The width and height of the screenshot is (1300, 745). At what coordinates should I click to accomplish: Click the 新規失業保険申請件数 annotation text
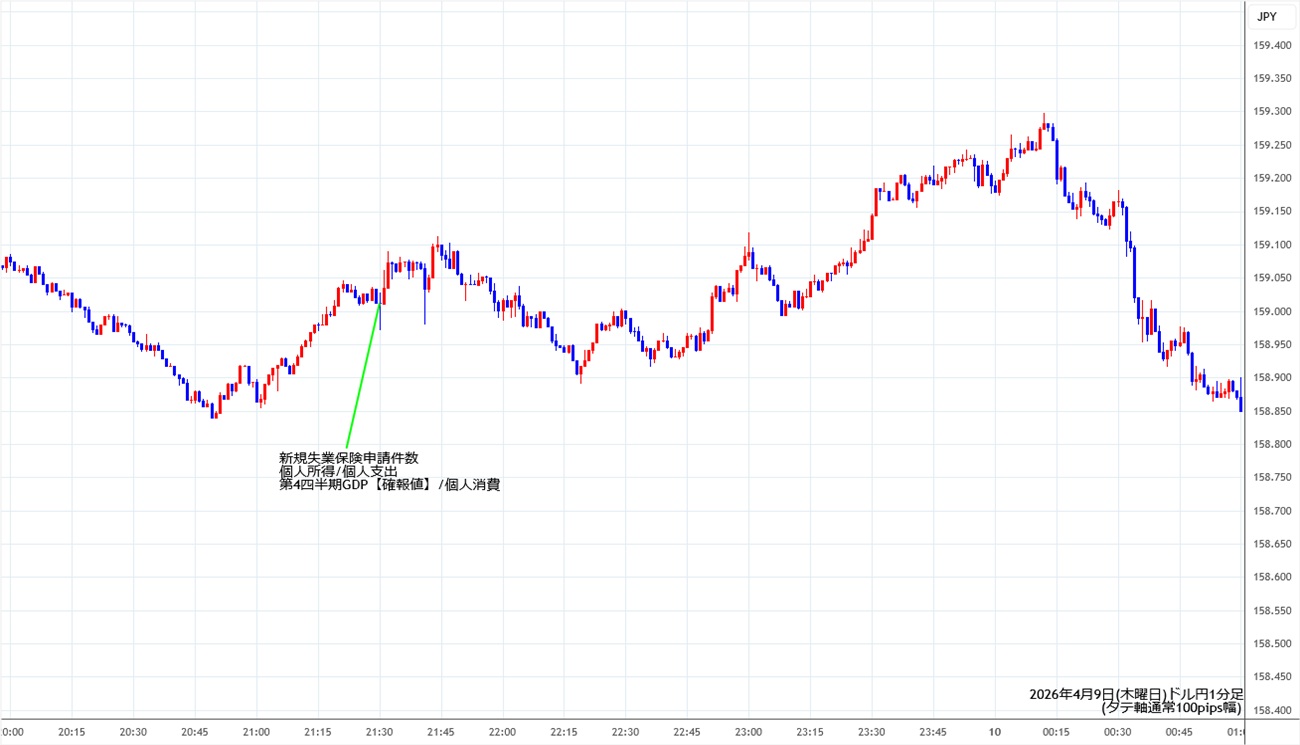(348, 458)
